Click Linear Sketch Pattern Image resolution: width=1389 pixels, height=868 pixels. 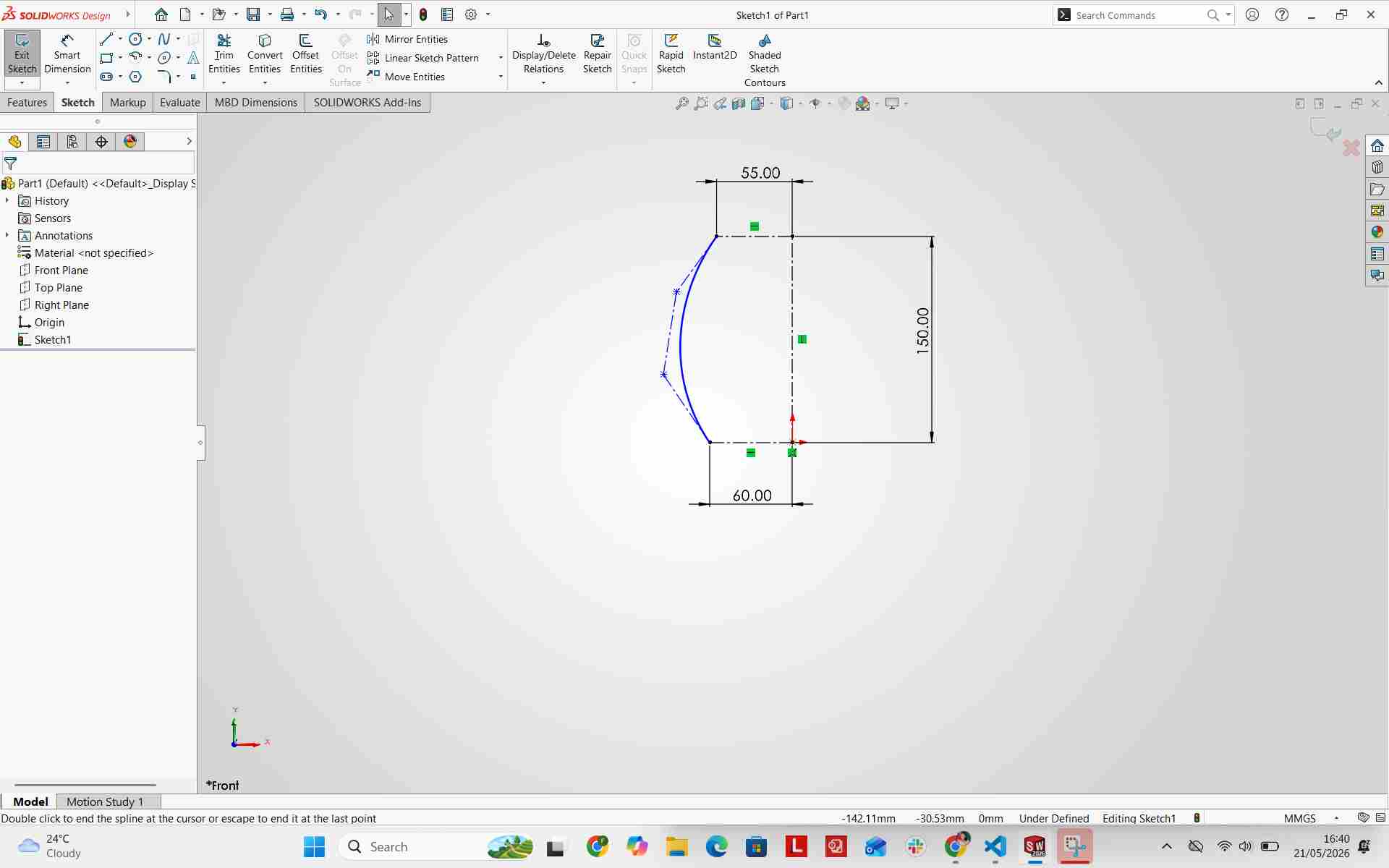click(423, 58)
